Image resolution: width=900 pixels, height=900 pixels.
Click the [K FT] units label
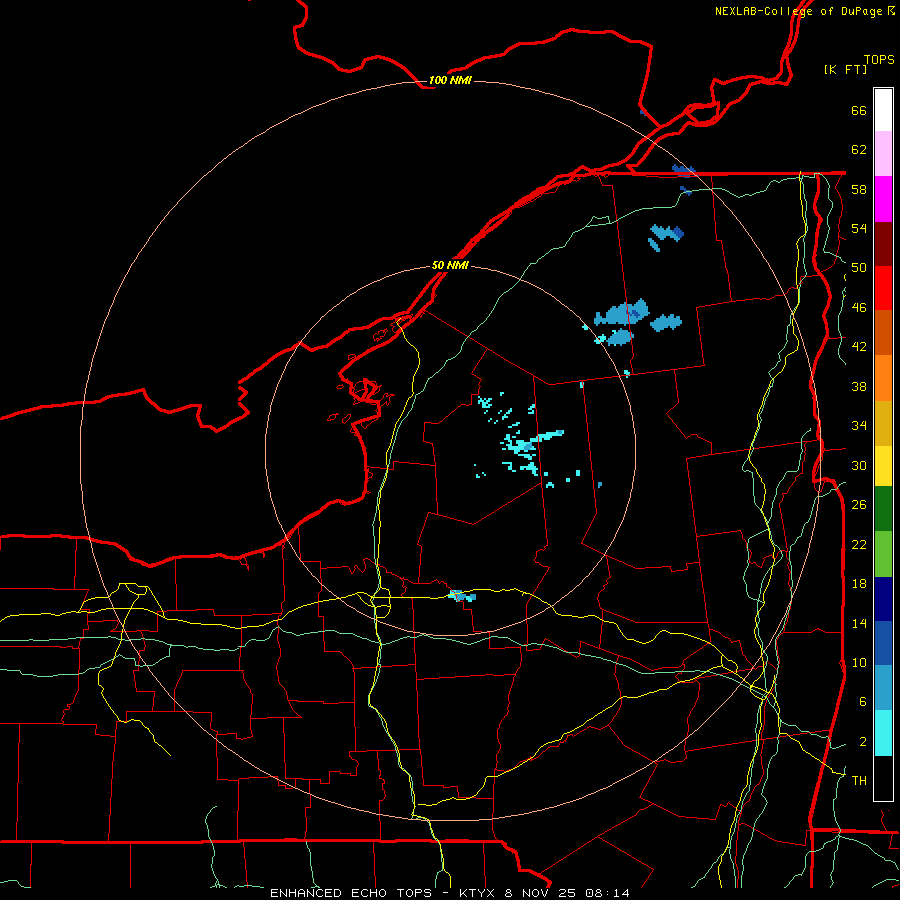[845, 69]
